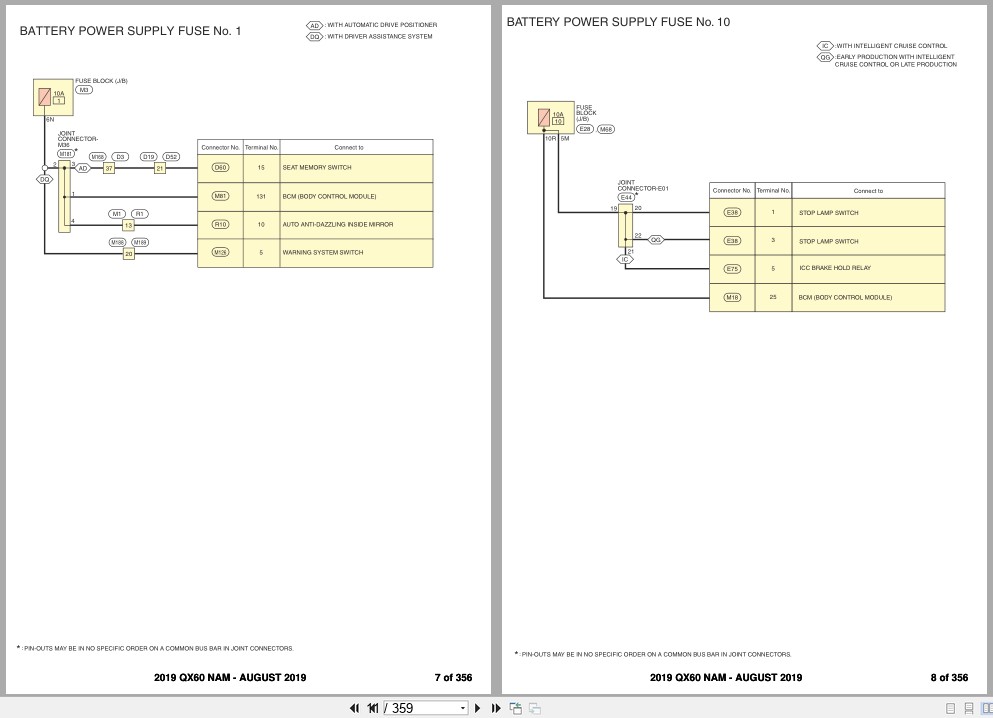993x718 pixels.
Task: Switch to two-page facing layout
Action: pyautogui.click(x=987, y=709)
